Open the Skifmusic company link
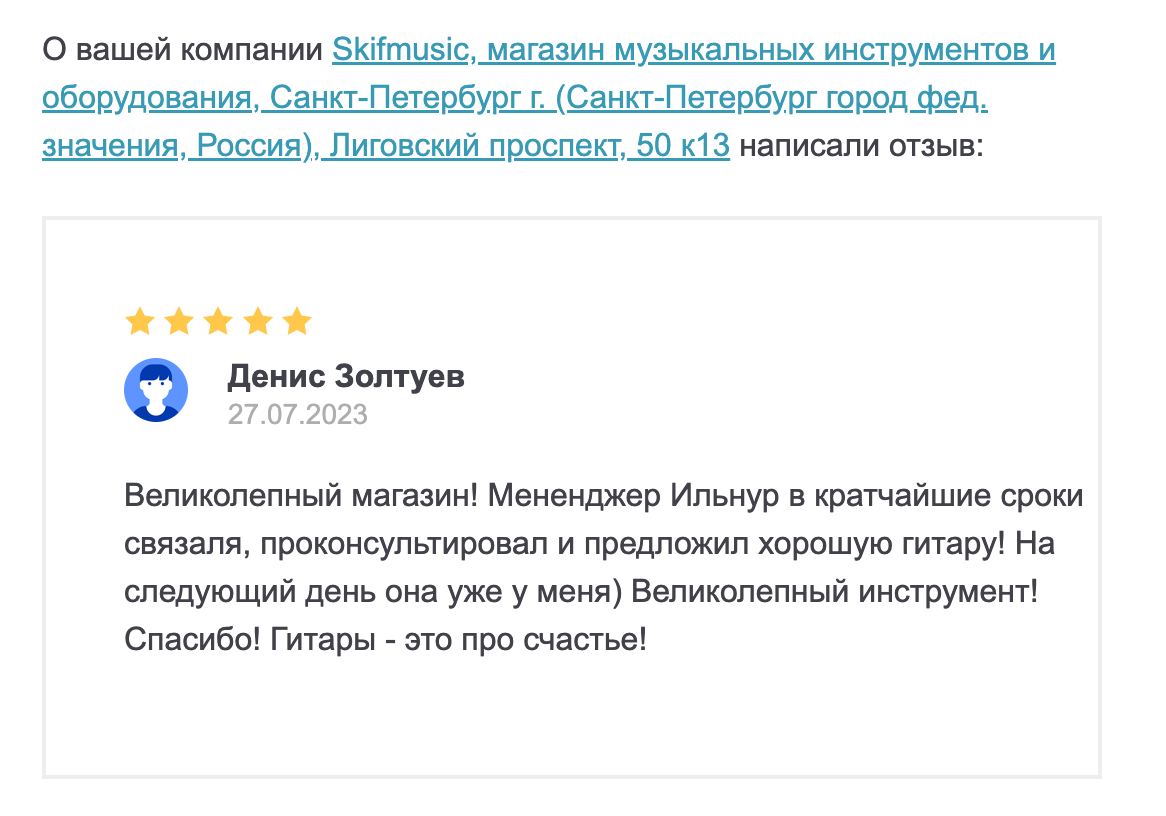Screen dimensions: 1166x816 click(x=400, y=50)
